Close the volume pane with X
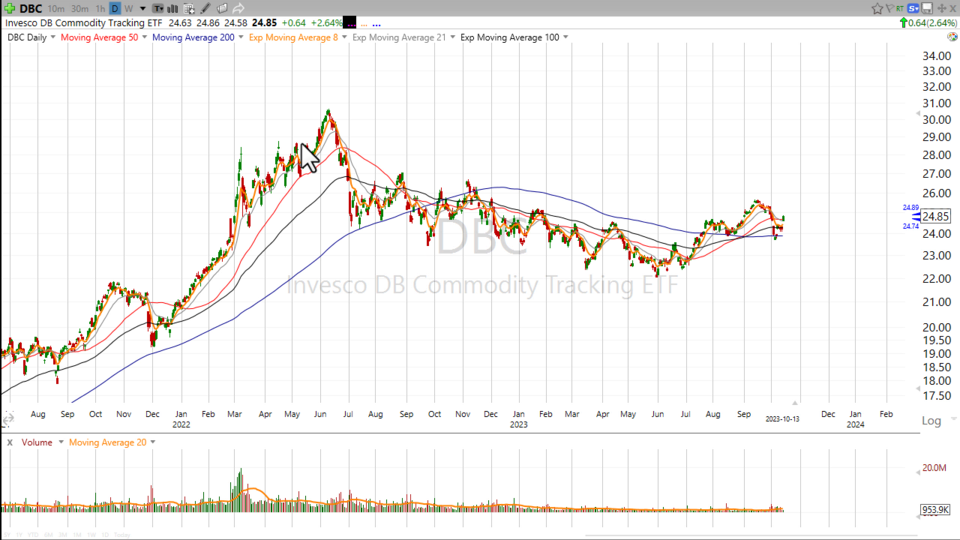The image size is (960, 540). (x=10, y=442)
